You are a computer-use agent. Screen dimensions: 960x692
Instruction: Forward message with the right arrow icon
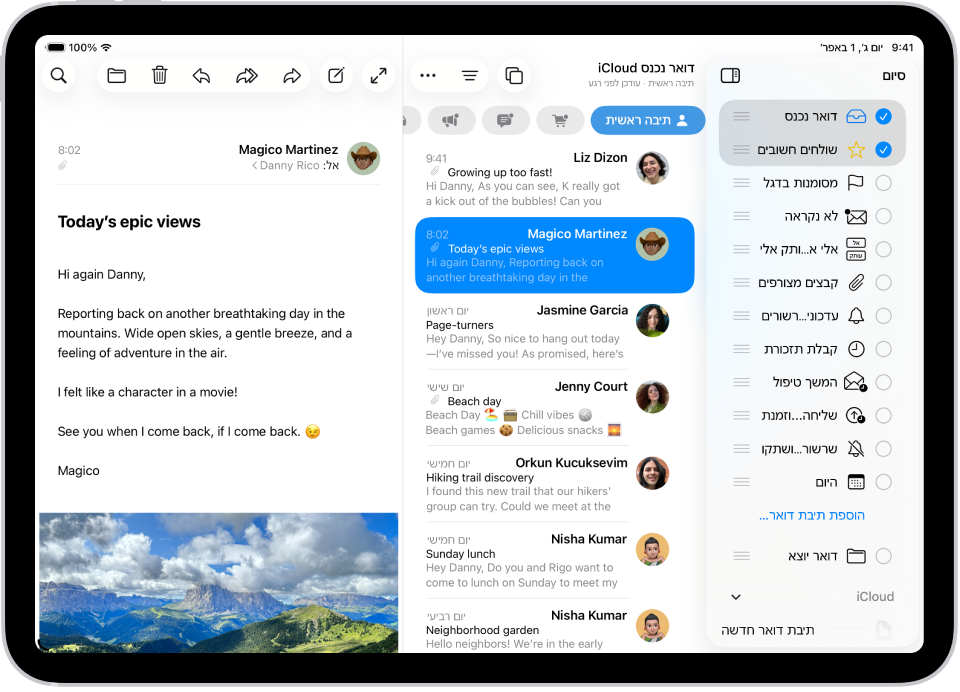[x=292, y=76]
